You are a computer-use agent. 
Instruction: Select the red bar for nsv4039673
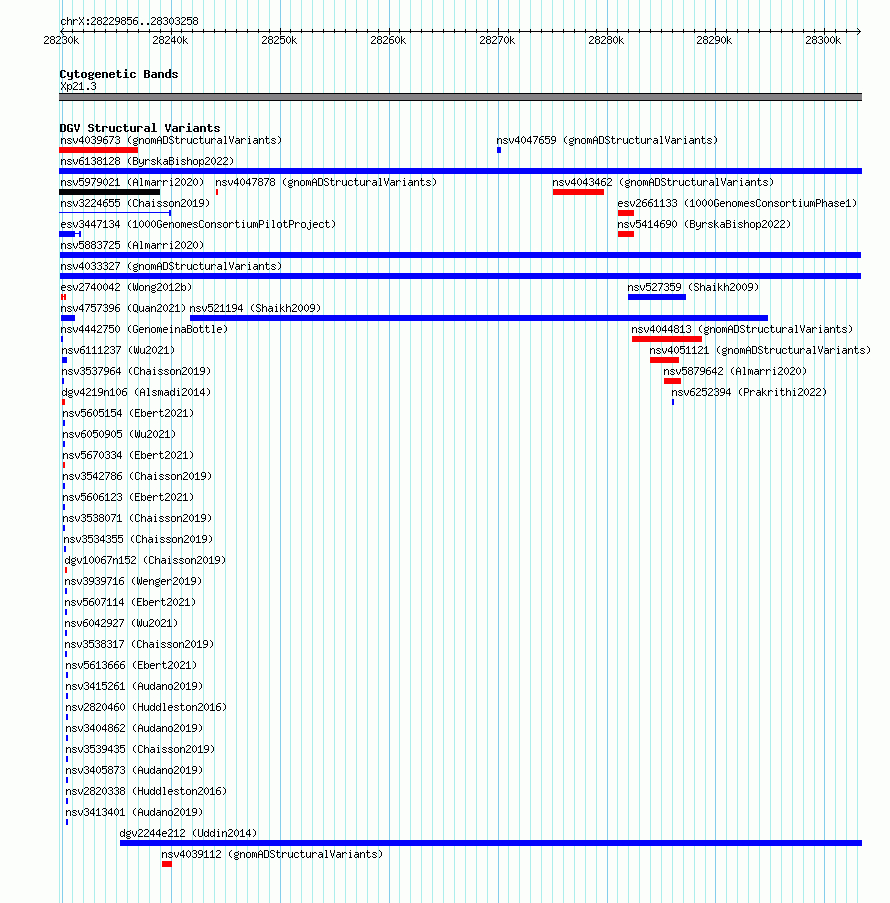pyautogui.click(x=99, y=150)
